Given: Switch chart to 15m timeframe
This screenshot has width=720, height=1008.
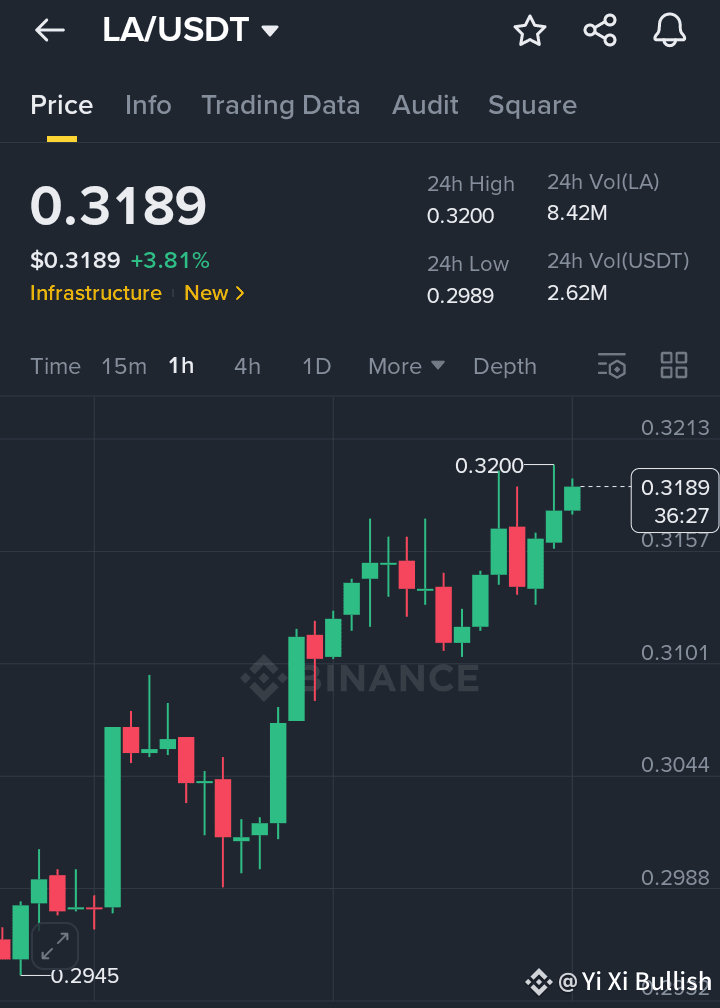Looking at the screenshot, I should coord(123,366).
